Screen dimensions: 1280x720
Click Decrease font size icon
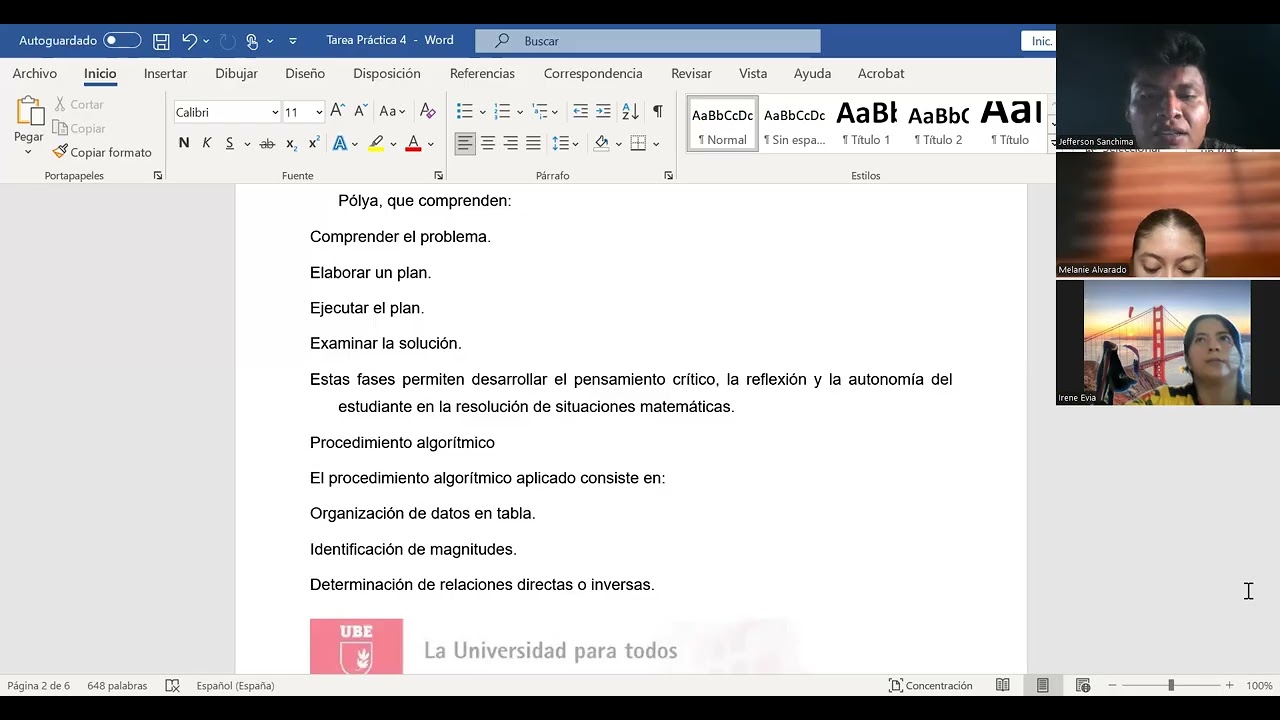tap(360, 111)
